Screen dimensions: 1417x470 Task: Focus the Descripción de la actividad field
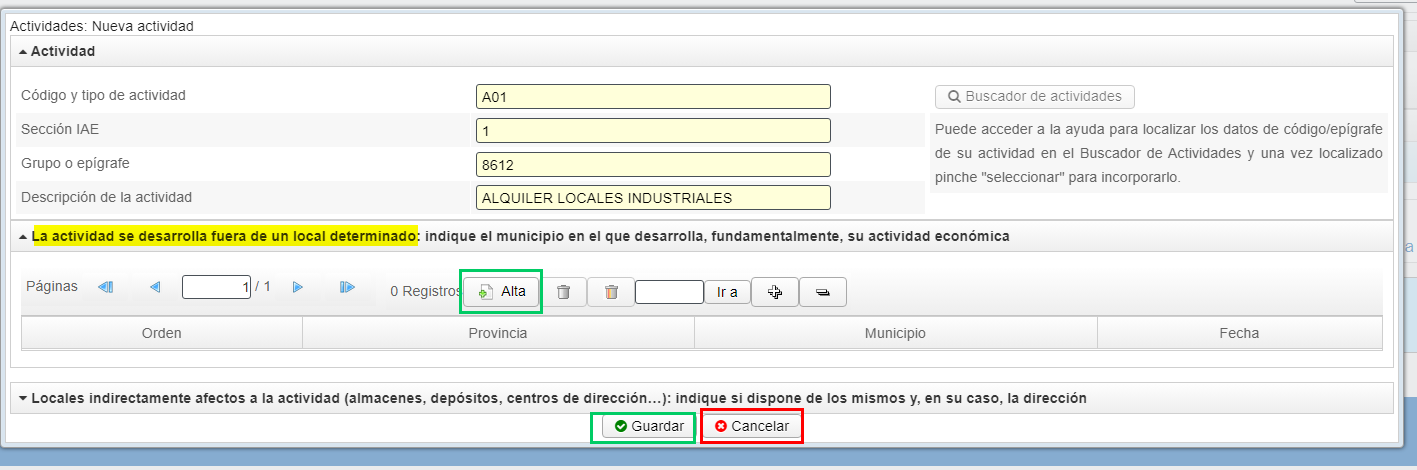(653, 198)
